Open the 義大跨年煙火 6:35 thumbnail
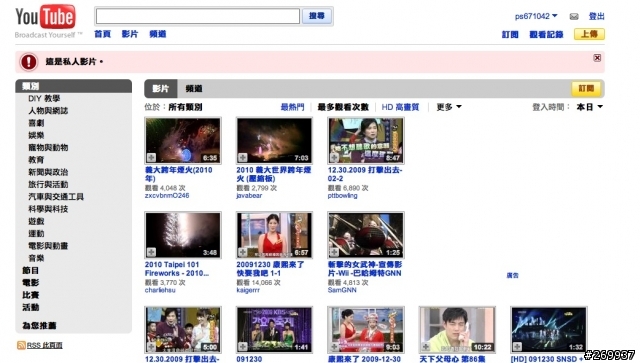640x363 pixels. point(183,140)
